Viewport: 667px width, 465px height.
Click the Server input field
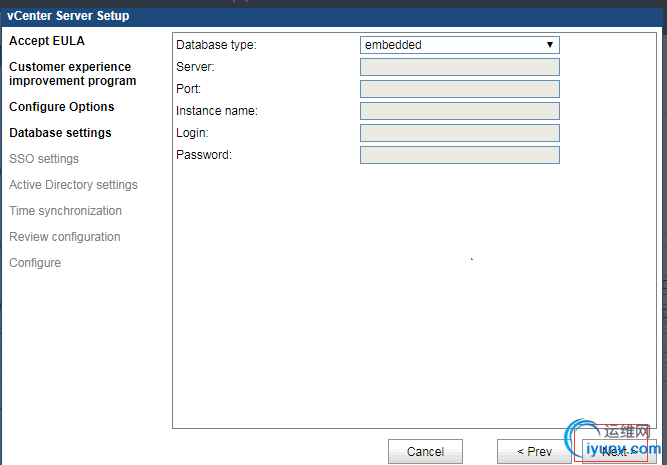[459, 67]
